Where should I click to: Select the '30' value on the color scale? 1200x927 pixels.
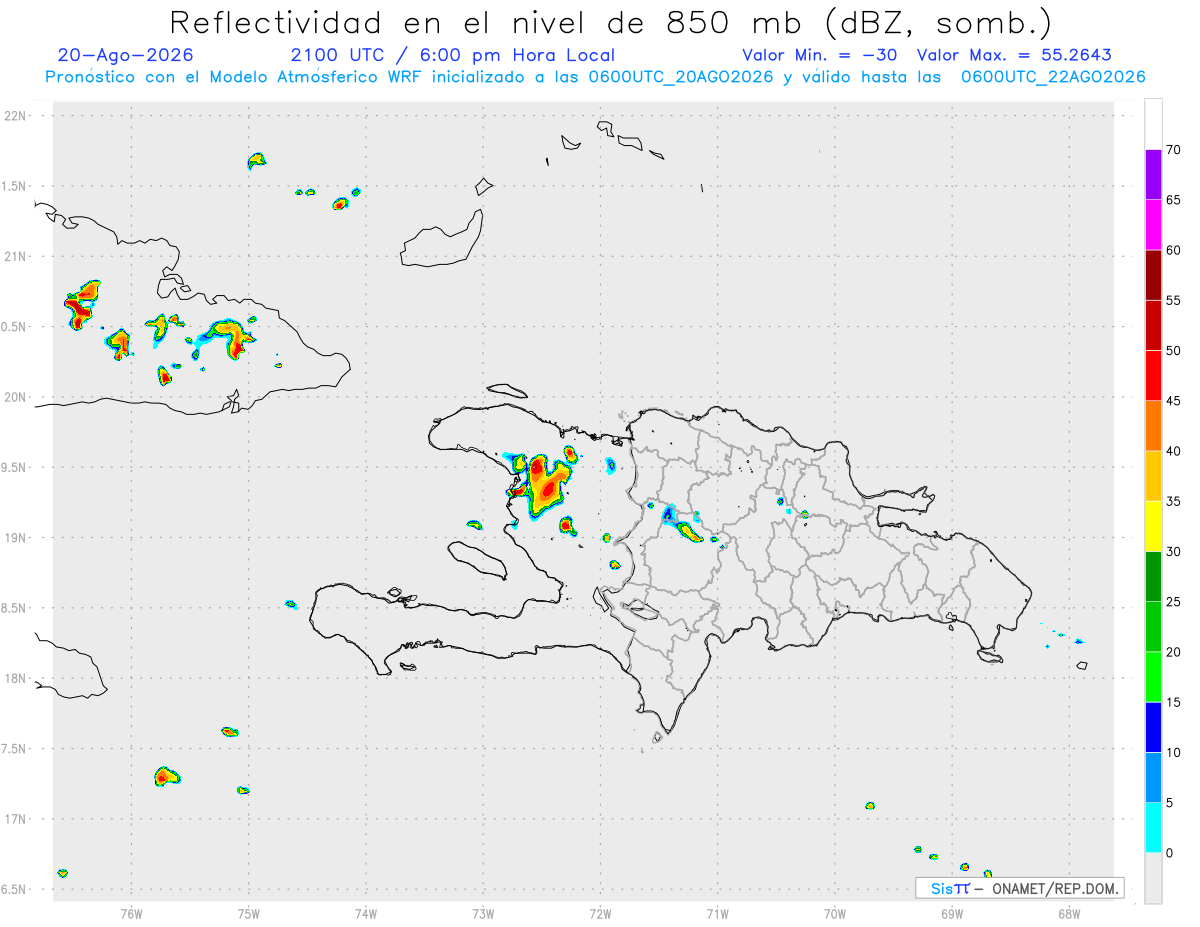(x=1173, y=552)
